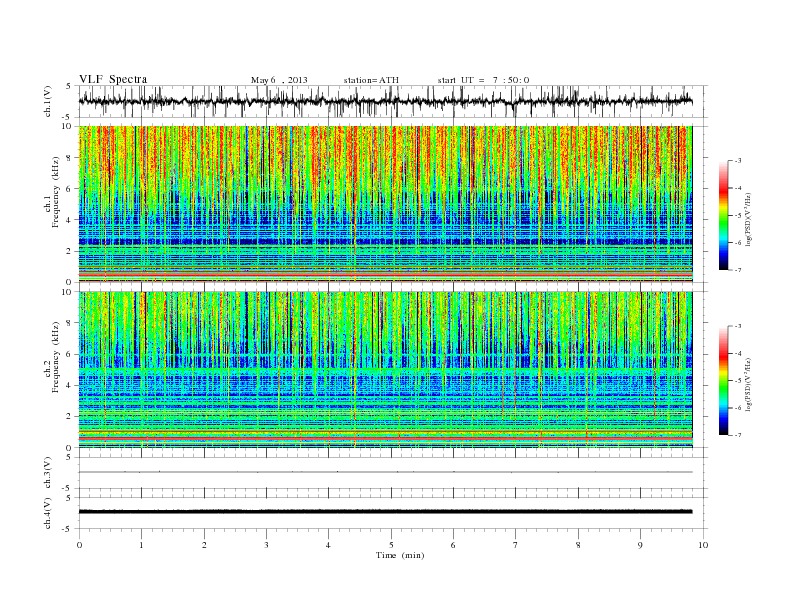The width and height of the screenshot is (792, 612).
Task: Click the time axis tick label "0"
Action: [x=79, y=545]
